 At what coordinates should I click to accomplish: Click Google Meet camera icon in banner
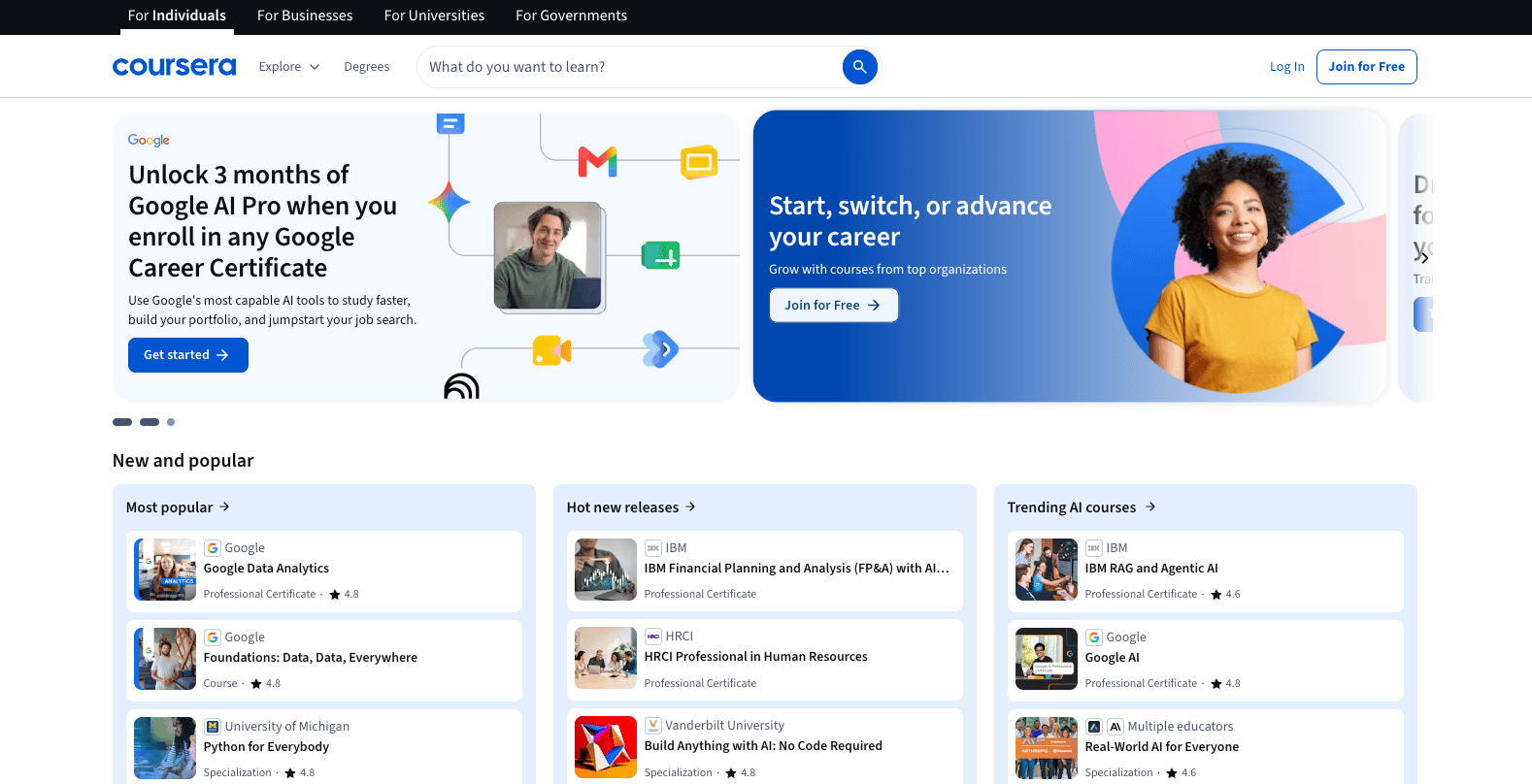pyautogui.click(x=551, y=350)
